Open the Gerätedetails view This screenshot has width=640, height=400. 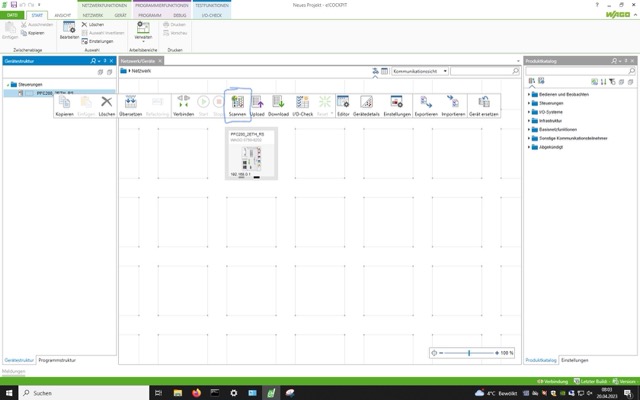point(367,103)
